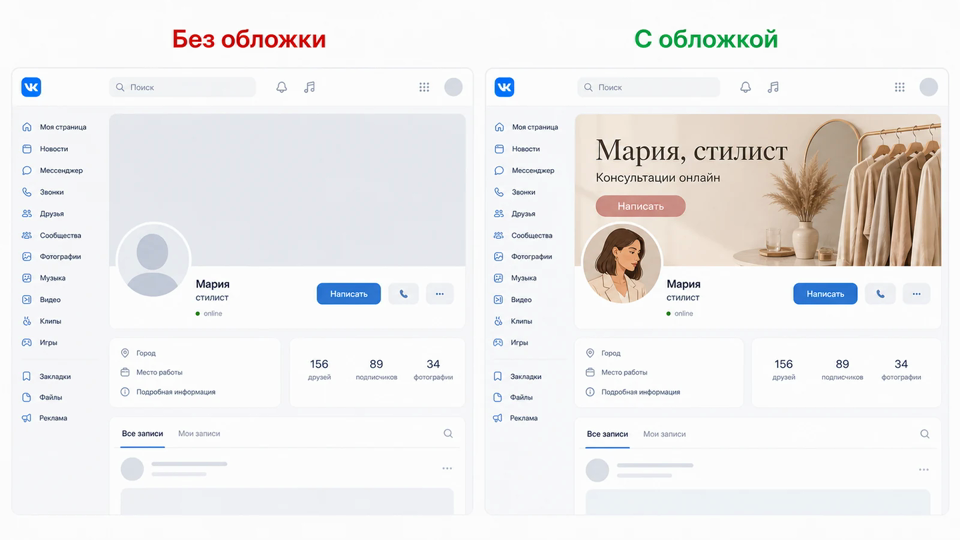The width and height of the screenshot is (960, 540).
Task: Click blue Написать button in right mockup
Action: 825,294
